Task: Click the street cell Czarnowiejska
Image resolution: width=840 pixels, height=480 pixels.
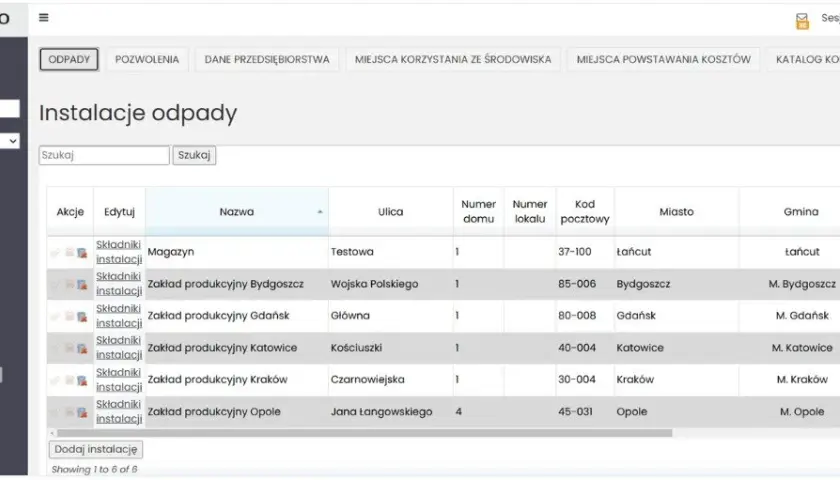Action: tap(391, 379)
